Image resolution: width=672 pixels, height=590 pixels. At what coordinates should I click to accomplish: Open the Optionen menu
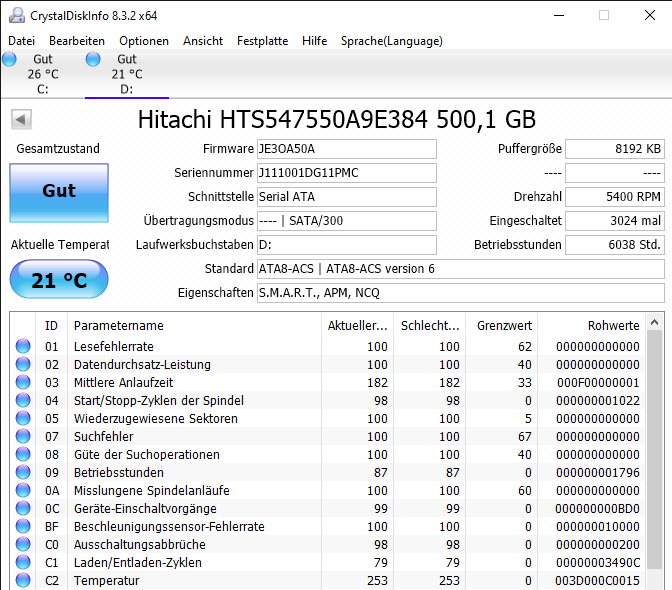[x=144, y=41]
